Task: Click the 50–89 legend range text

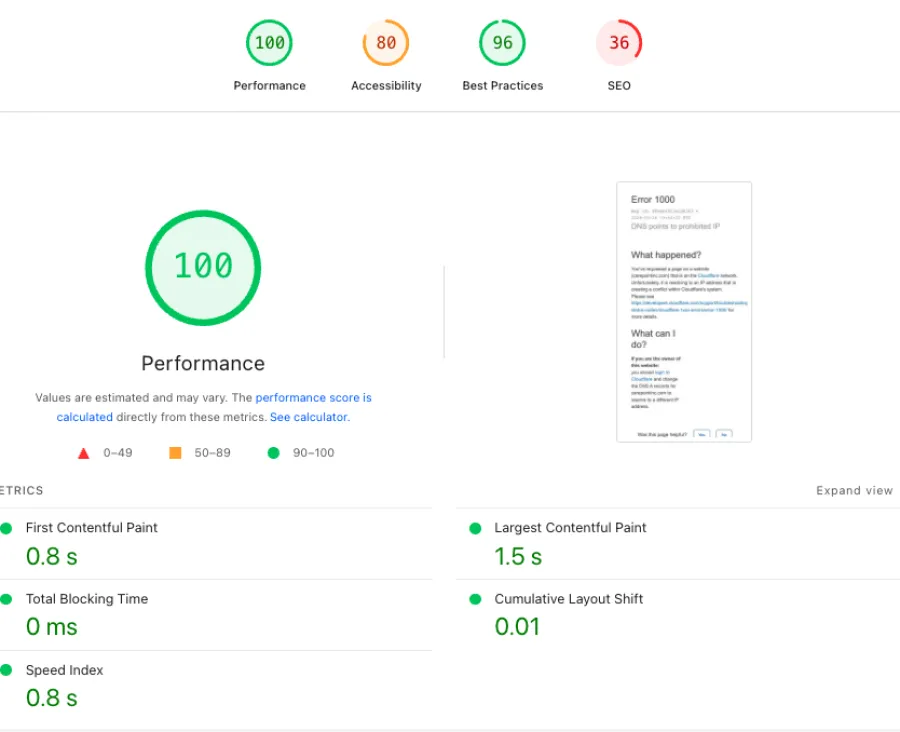Action: click(212, 453)
